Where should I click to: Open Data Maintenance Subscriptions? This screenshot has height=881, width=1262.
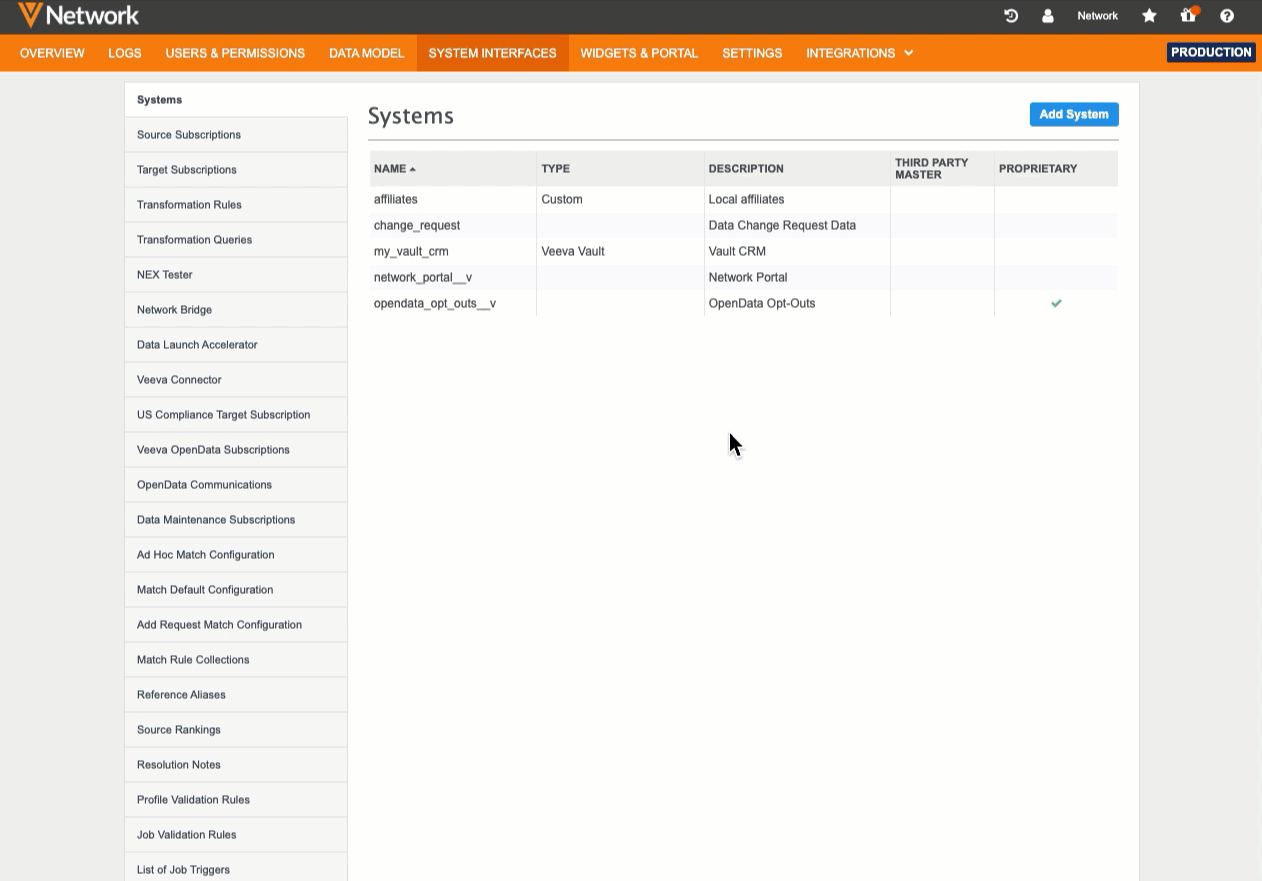(x=236, y=520)
